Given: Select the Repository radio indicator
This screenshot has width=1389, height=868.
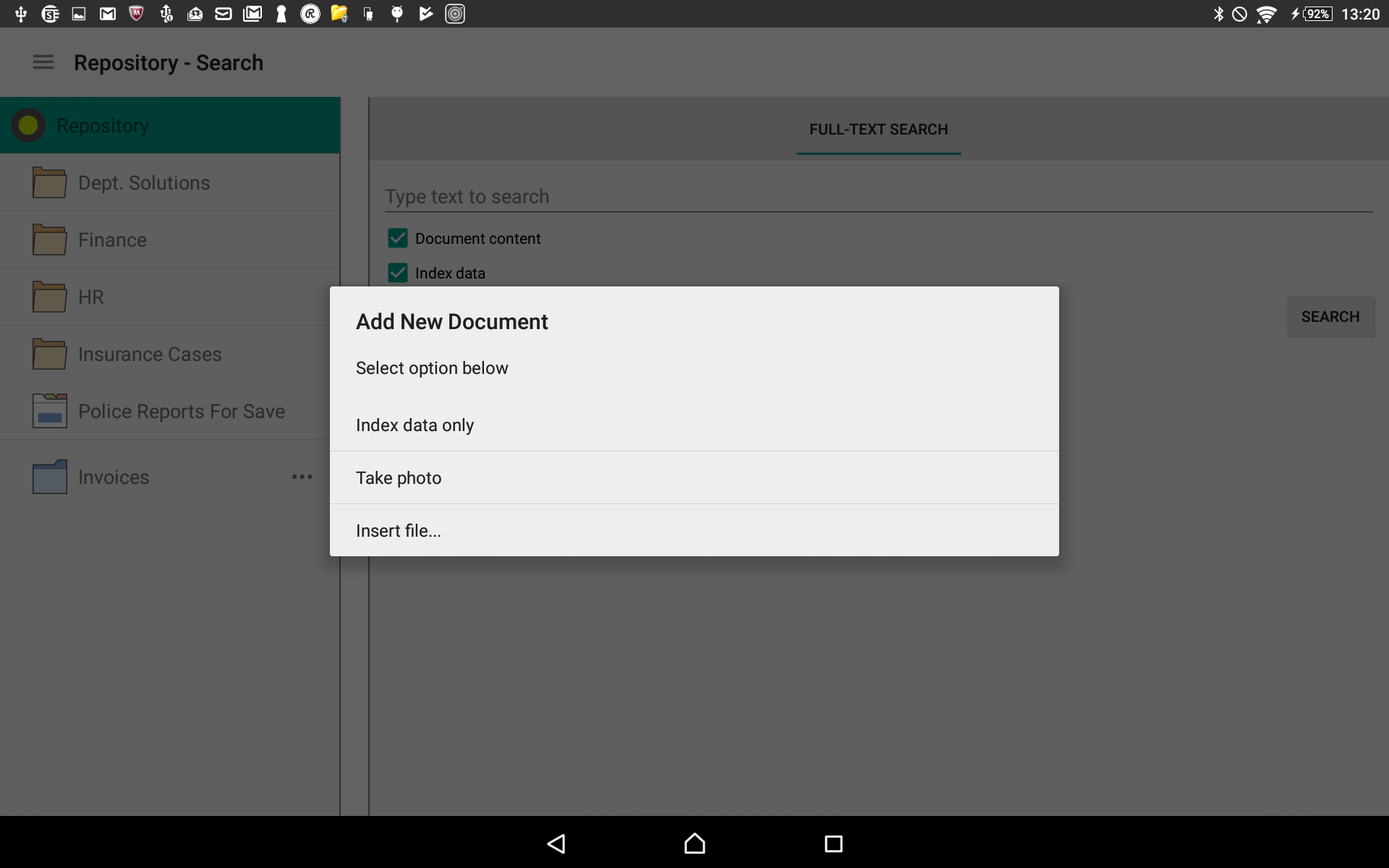Looking at the screenshot, I should coord(29,124).
